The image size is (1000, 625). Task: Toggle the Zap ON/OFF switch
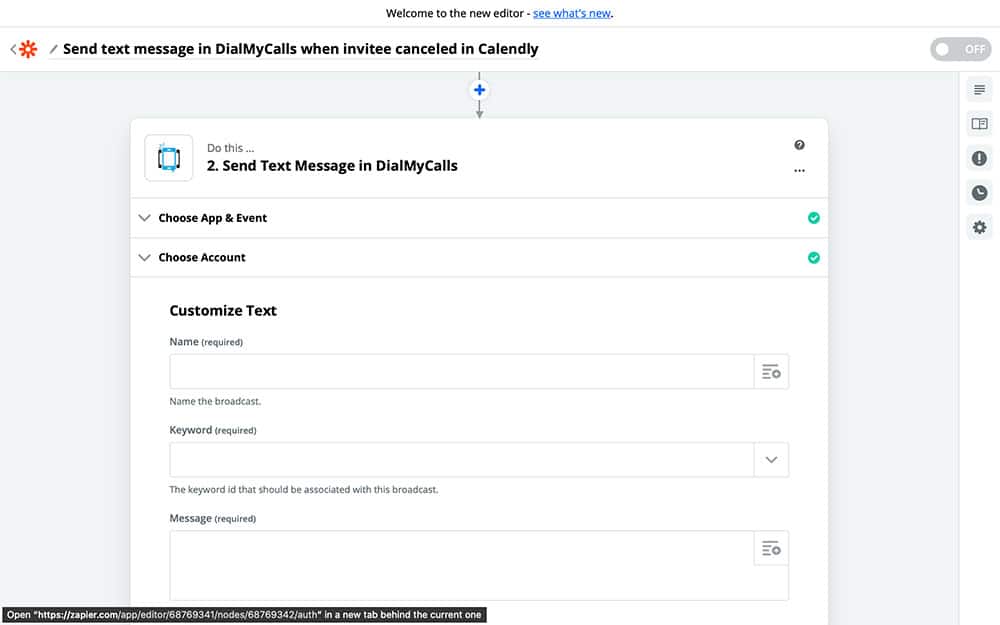(960, 49)
